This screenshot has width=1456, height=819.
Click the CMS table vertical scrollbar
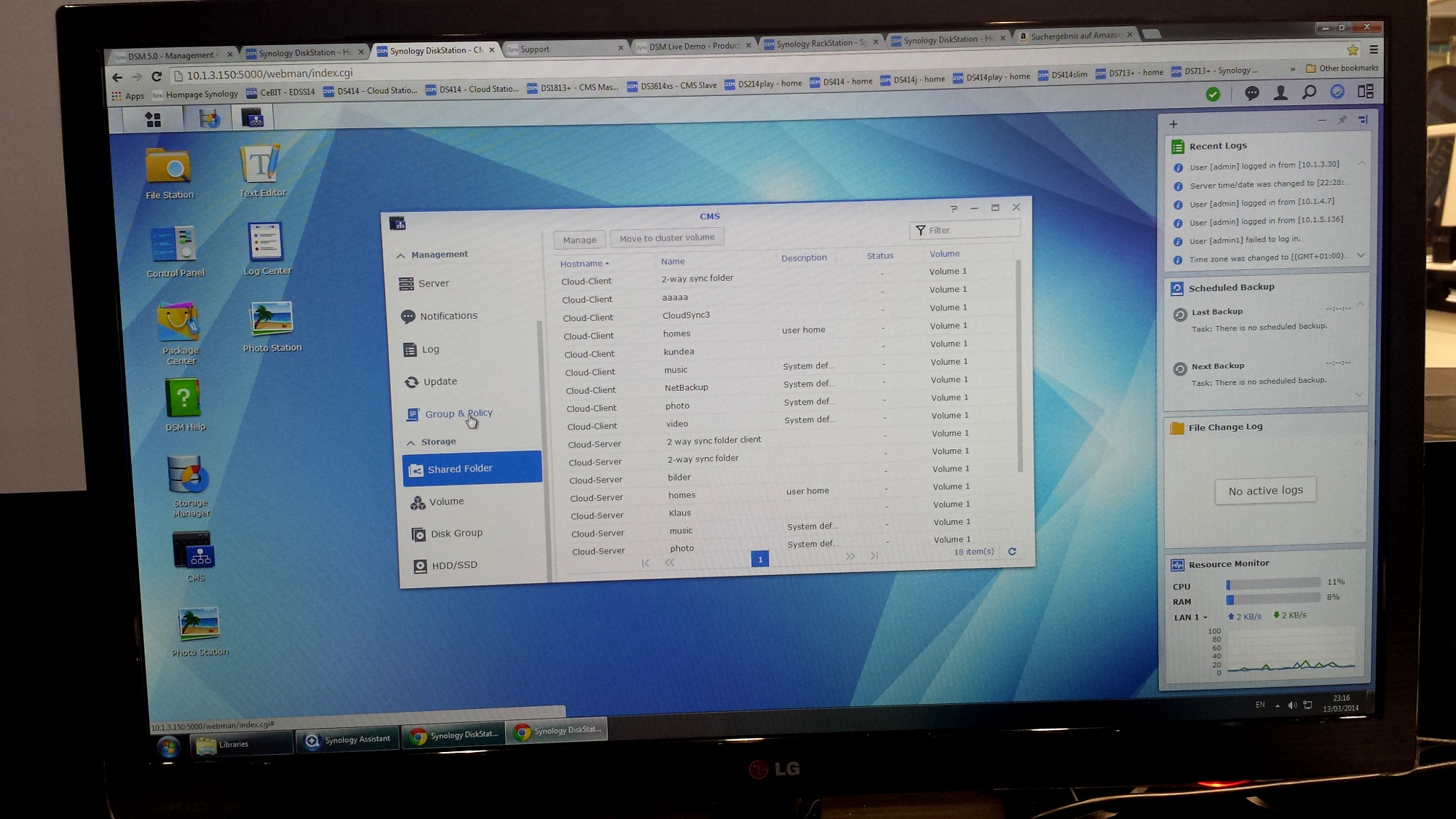(x=1018, y=365)
